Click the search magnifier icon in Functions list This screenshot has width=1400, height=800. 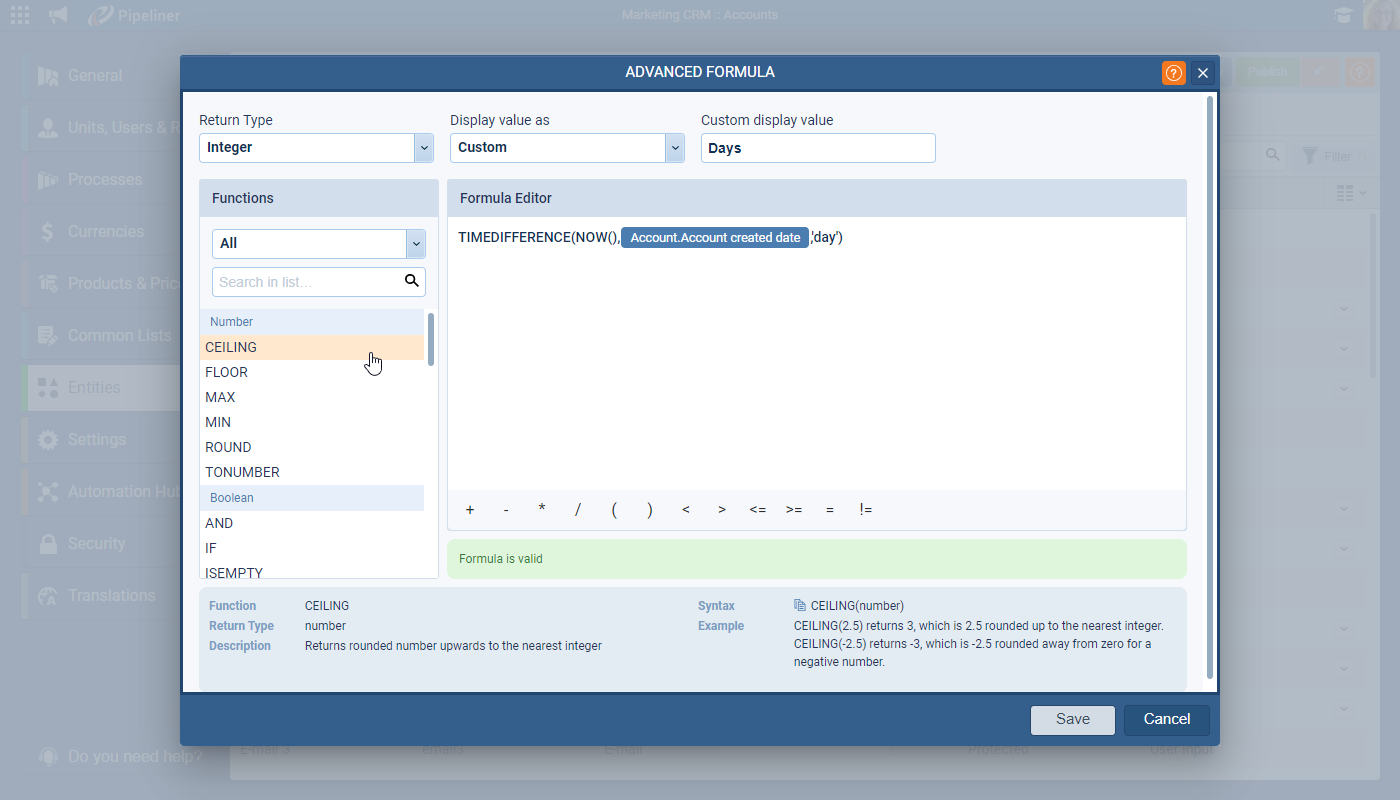pos(411,281)
